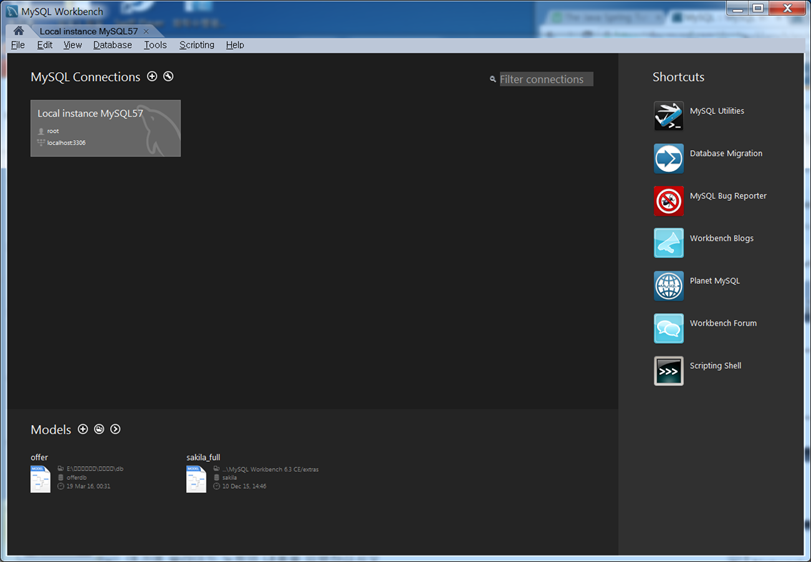Click the sakila_full model name
Image resolution: width=811 pixels, height=562 pixels.
click(203, 457)
